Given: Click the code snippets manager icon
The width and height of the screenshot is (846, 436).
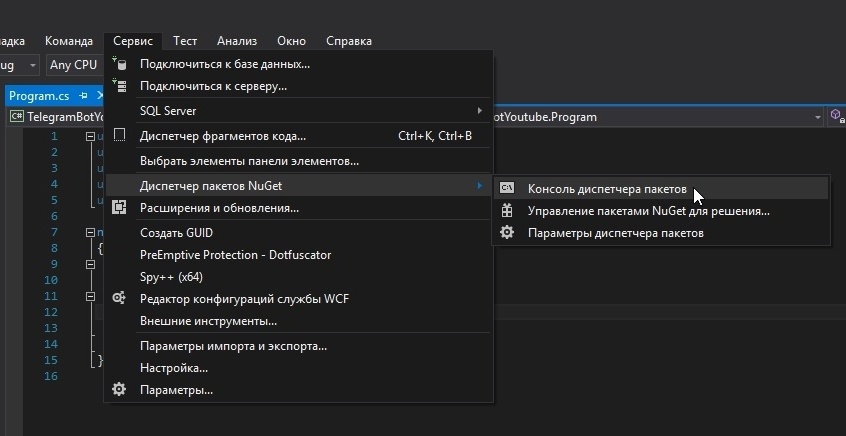Looking at the screenshot, I should [x=119, y=135].
